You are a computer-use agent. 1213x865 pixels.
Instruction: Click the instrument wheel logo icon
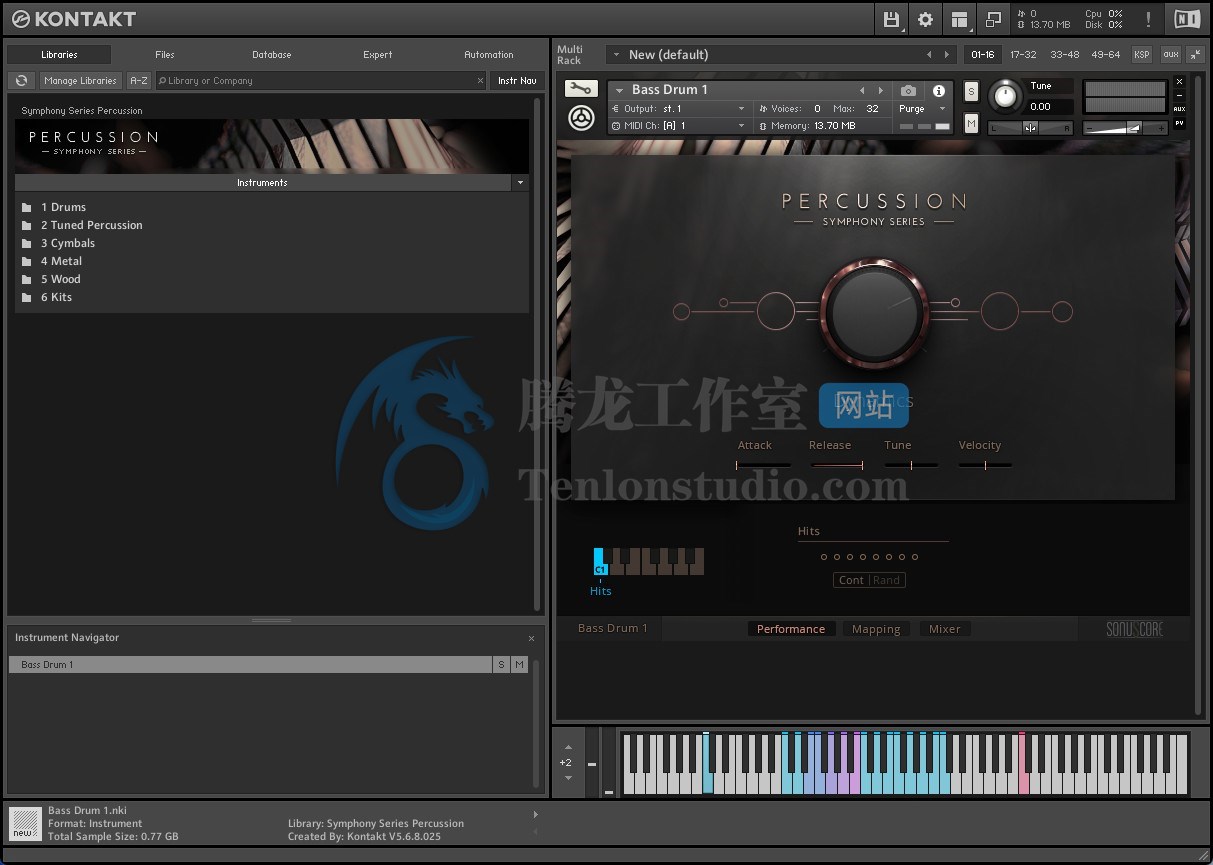(581, 118)
